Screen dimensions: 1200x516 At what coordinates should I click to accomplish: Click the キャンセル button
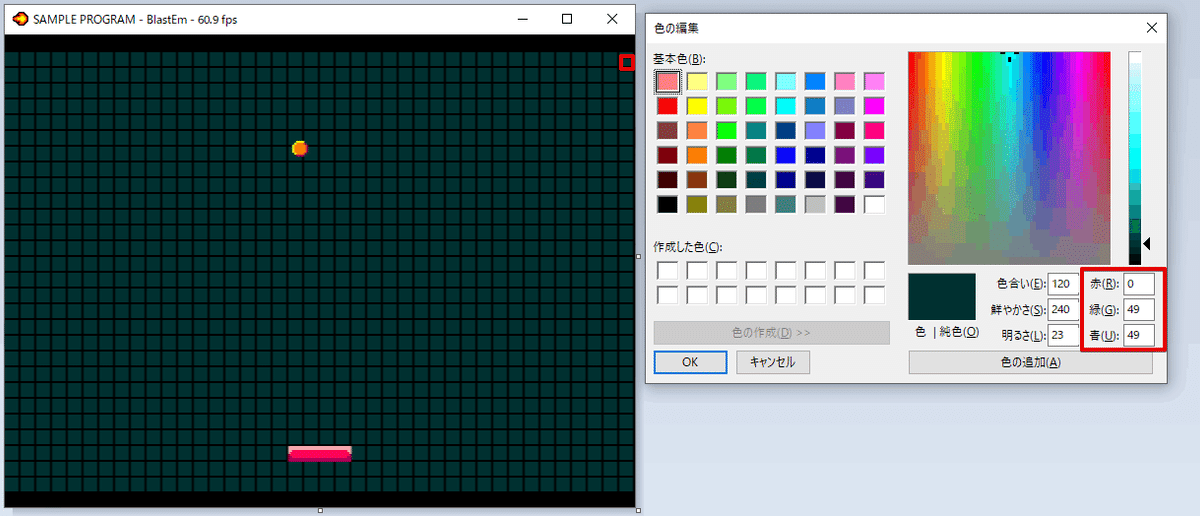[773, 362]
